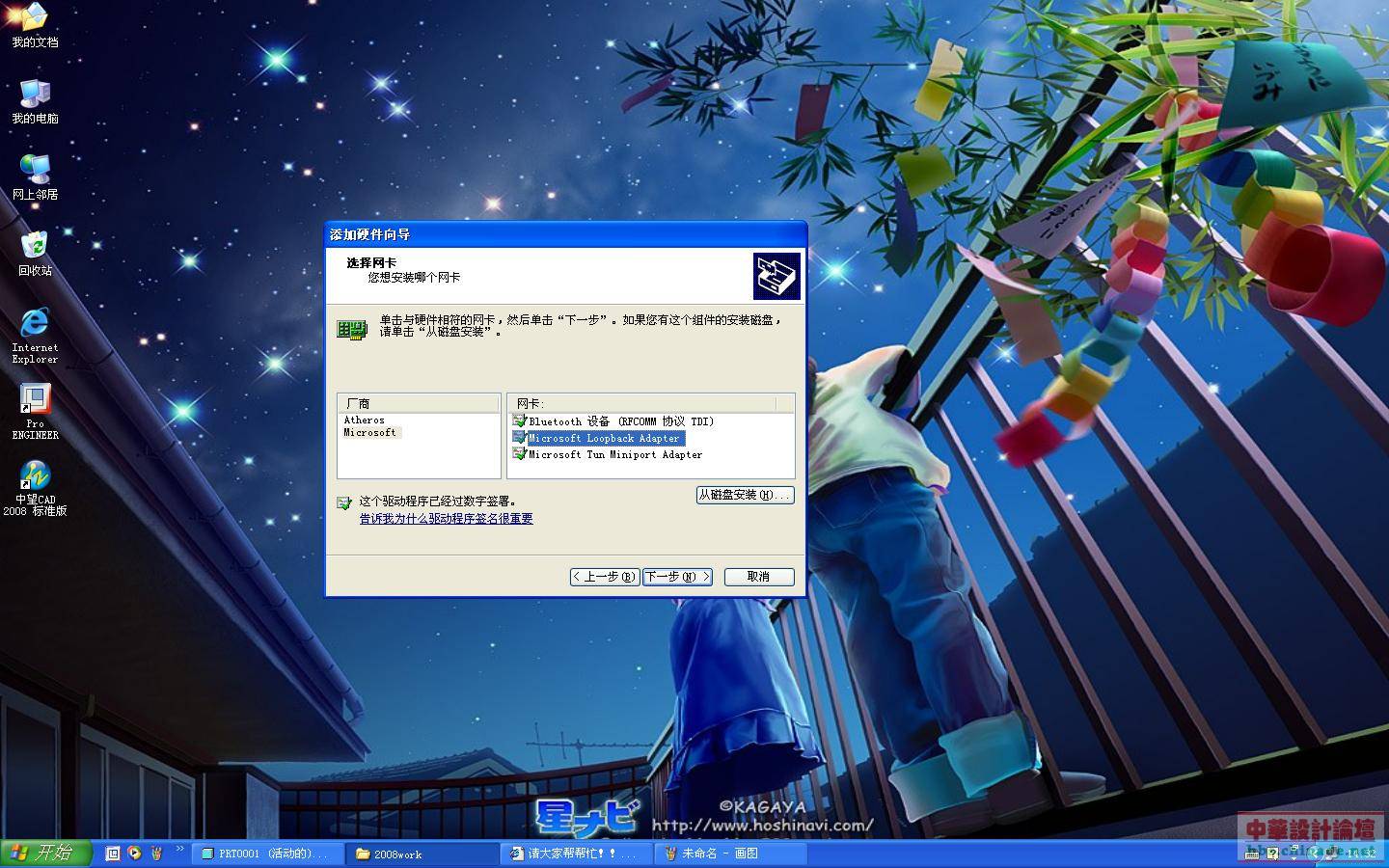
Task: Expand the quick launch overflow chevron
Action: pos(179,849)
